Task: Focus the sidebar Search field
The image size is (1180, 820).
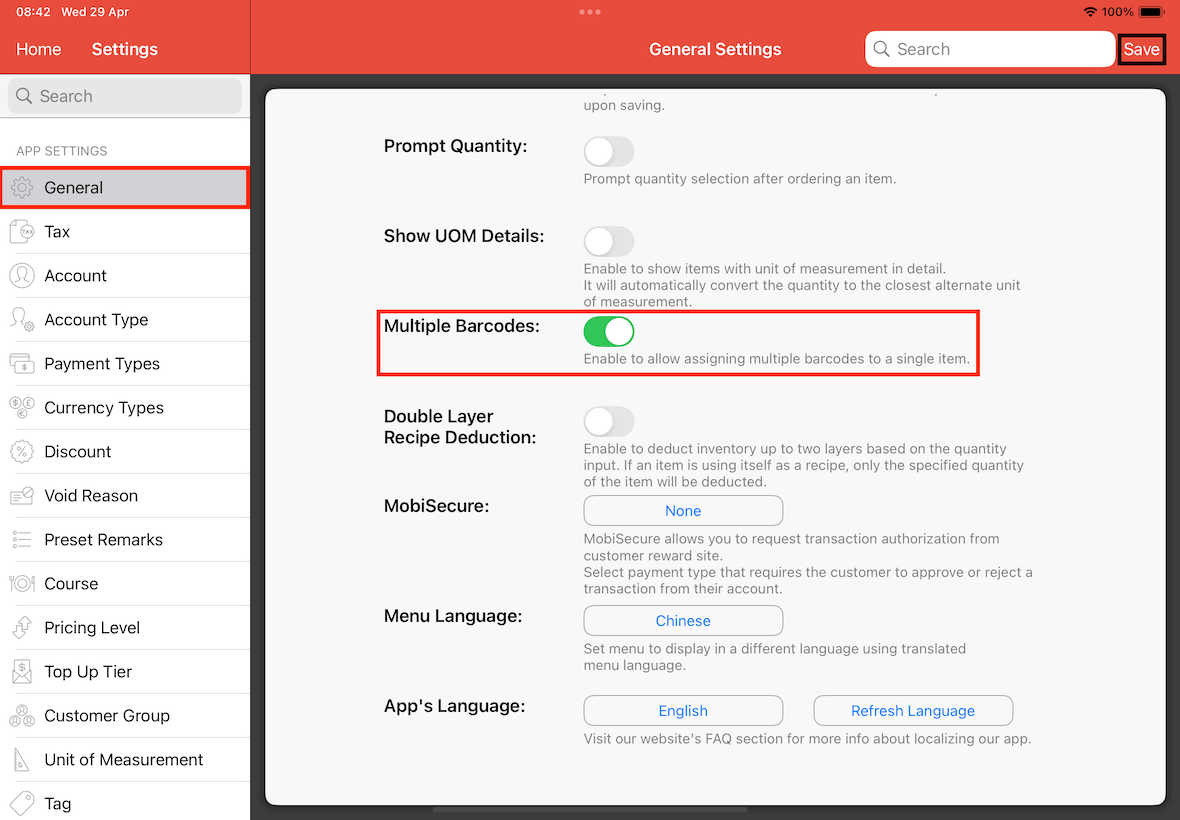Action: pyautogui.click(x=125, y=96)
